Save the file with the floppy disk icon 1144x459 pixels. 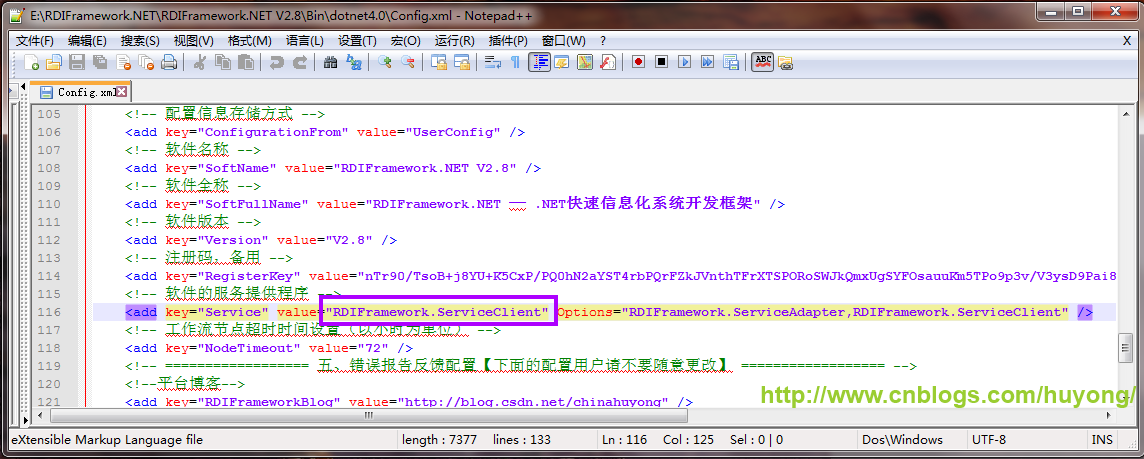(76, 63)
